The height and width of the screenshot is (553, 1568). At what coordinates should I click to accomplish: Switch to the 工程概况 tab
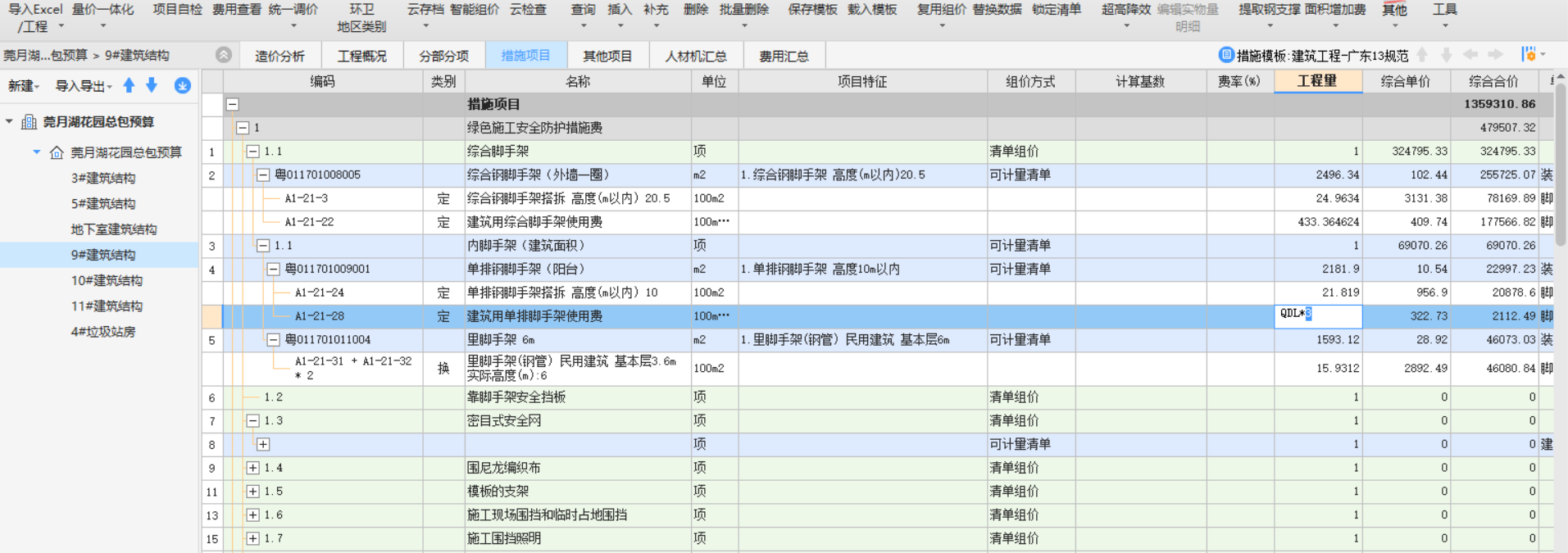click(361, 56)
